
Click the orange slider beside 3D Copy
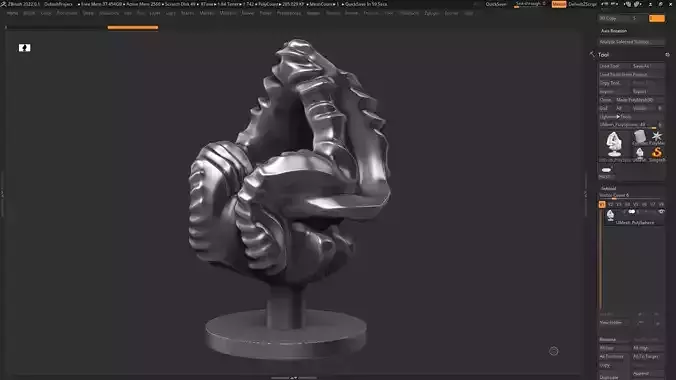[x=657, y=18]
